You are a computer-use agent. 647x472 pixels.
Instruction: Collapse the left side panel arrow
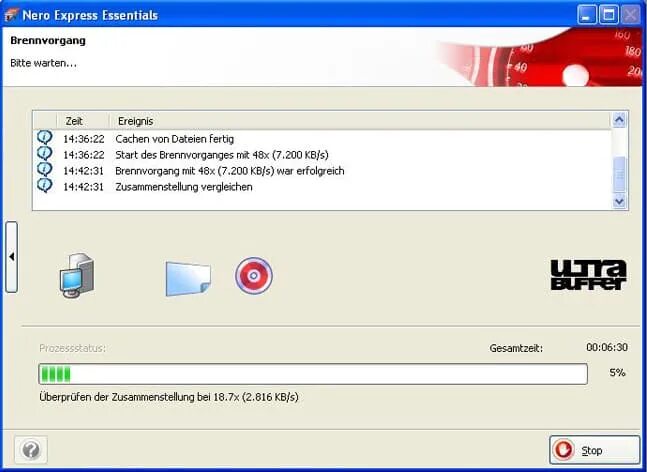pos(12,257)
